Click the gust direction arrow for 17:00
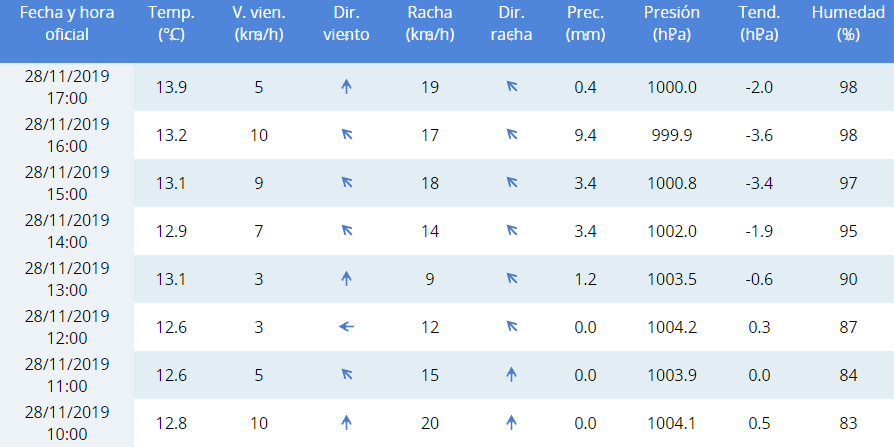Image resolution: width=894 pixels, height=447 pixels. (512, 87)
